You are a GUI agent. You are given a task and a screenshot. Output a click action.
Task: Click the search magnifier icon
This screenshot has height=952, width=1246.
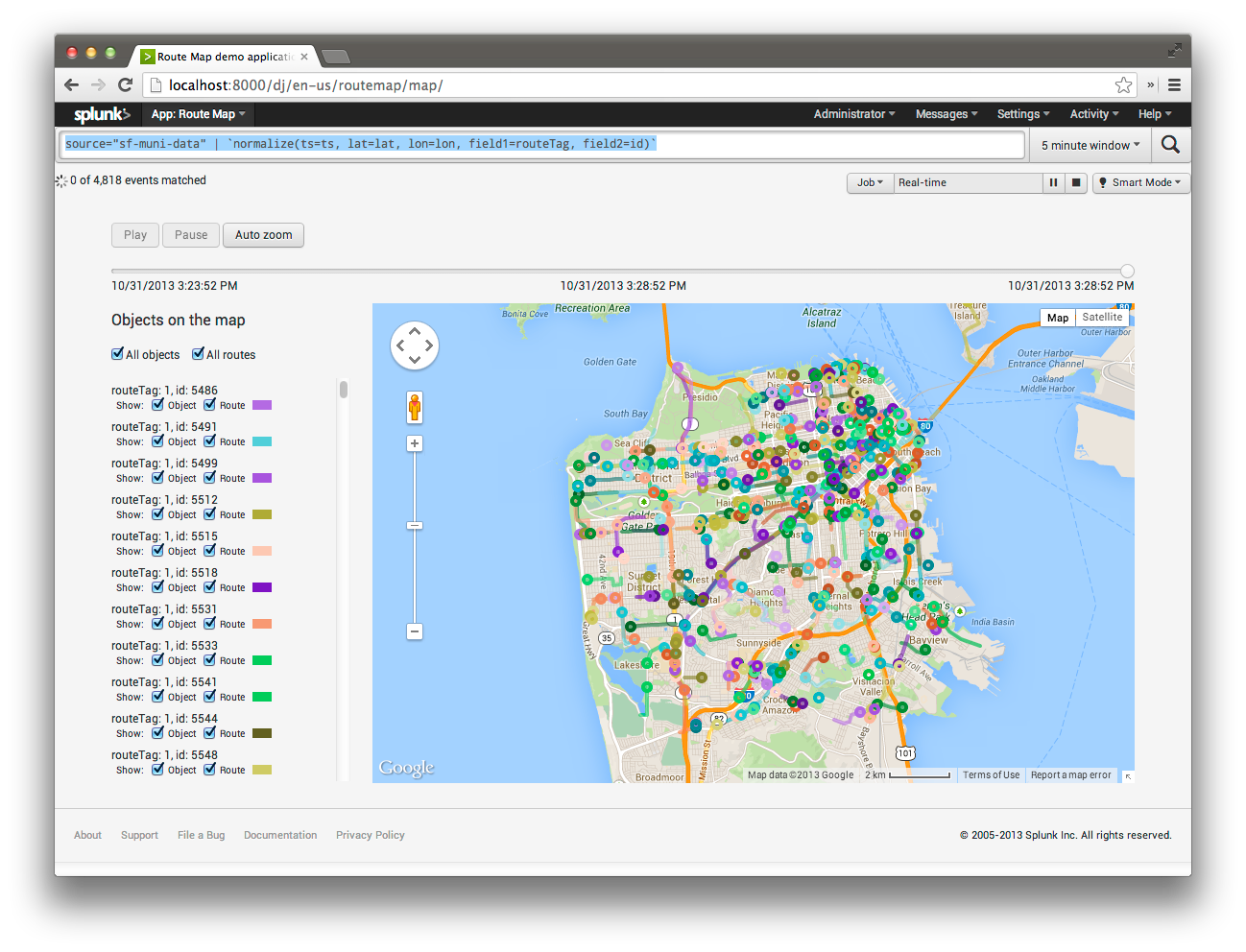(x=1170, y=145)
